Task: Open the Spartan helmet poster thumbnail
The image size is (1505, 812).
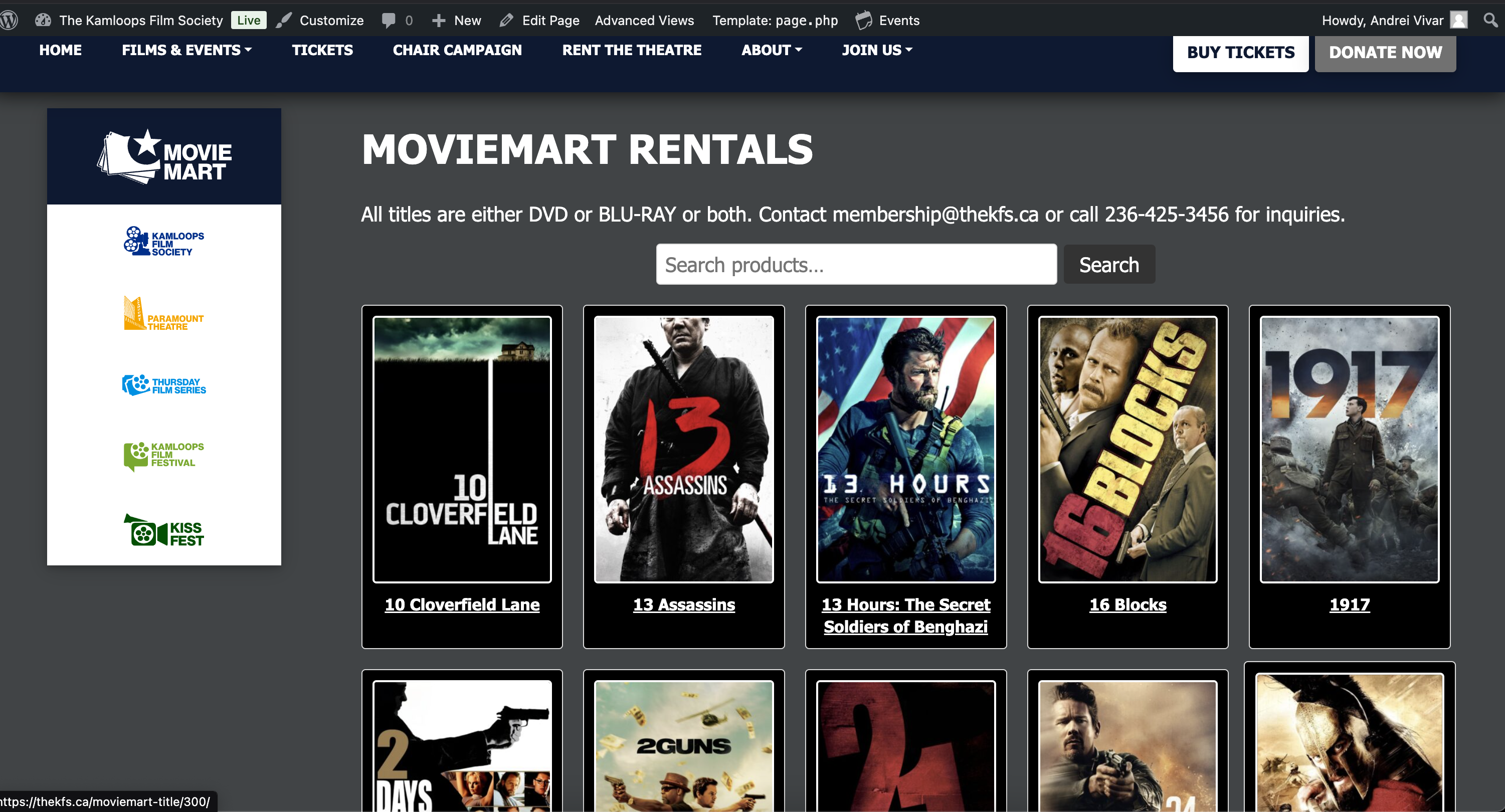Action: pos(1350,743)
